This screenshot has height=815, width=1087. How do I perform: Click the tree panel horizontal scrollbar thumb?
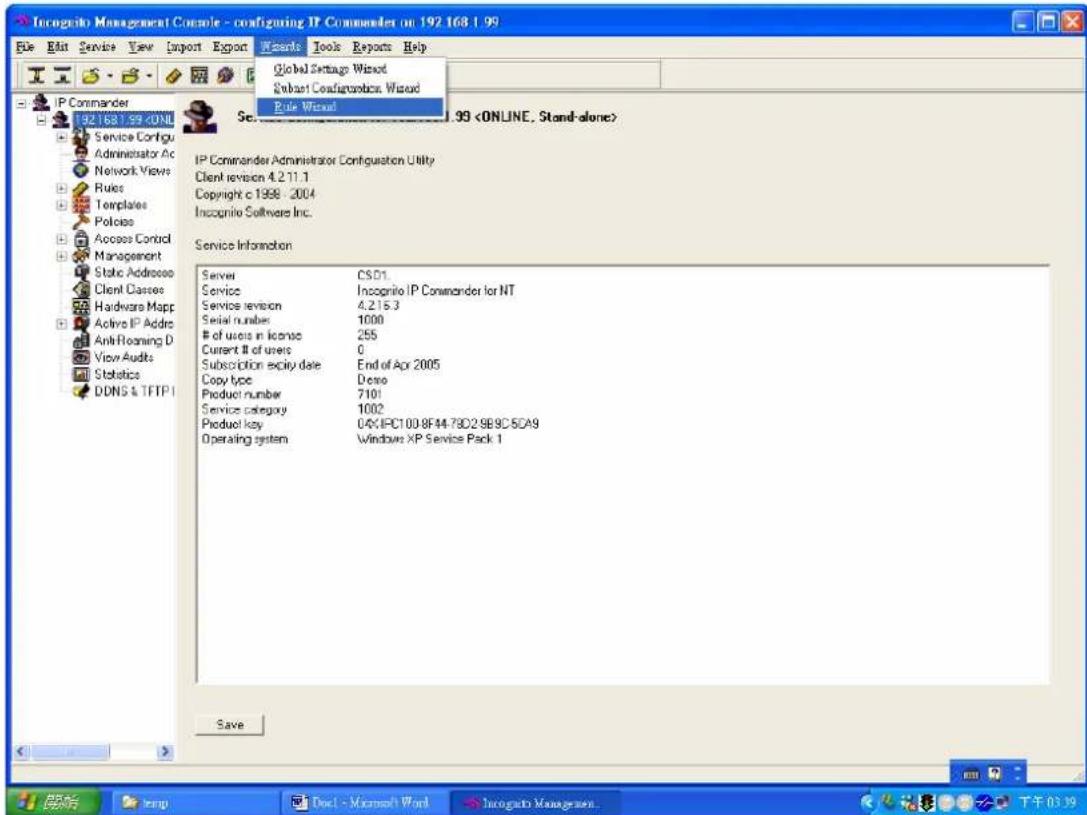[x=69, y=751]
